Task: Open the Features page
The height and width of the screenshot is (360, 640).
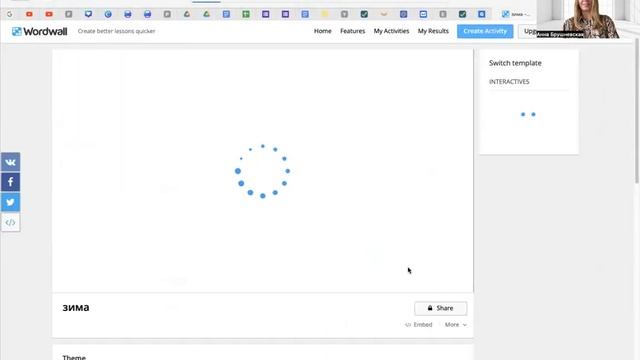Action: point(353,31)
